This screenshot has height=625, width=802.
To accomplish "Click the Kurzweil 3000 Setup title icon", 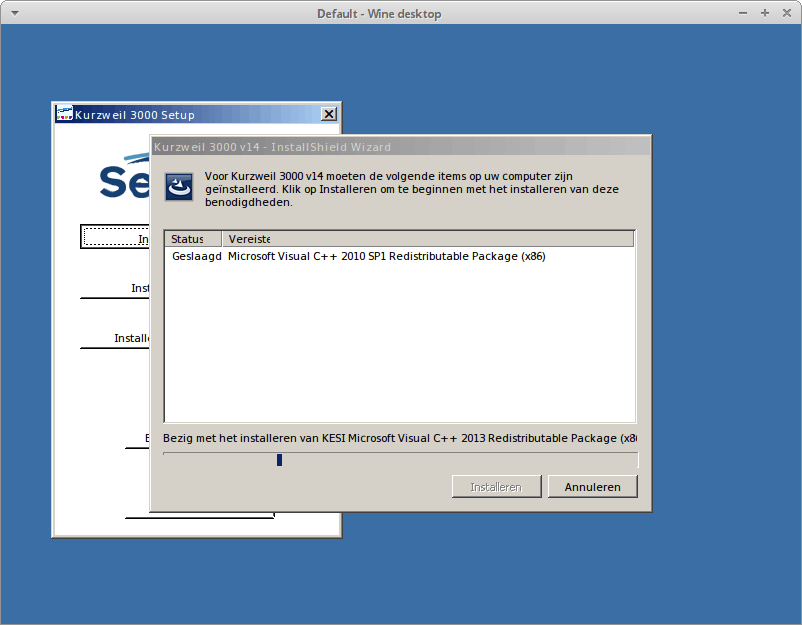I will pos(64,114).
